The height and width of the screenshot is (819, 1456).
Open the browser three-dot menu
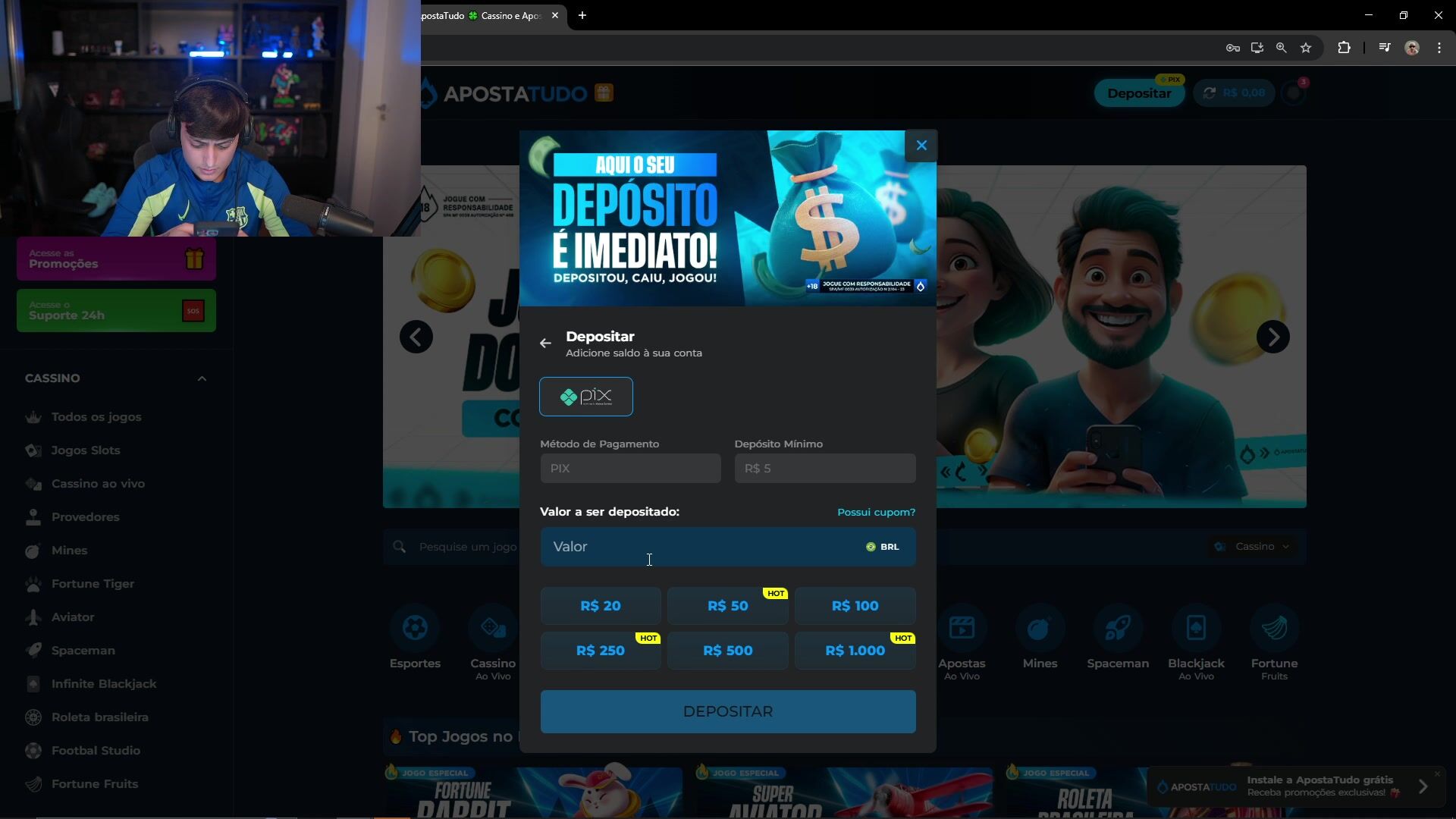tap(1439, 48)
